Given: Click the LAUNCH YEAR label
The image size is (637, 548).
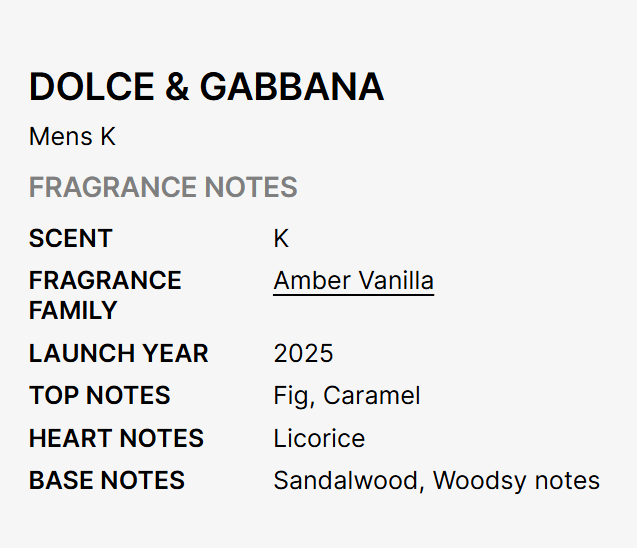Looking at the screenshot, I should click(x=118, y=354).
